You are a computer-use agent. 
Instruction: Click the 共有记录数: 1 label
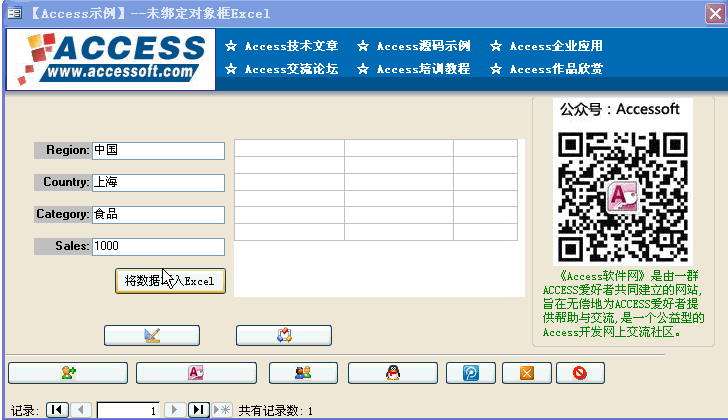pyautogui.click(x=275, y=411)
